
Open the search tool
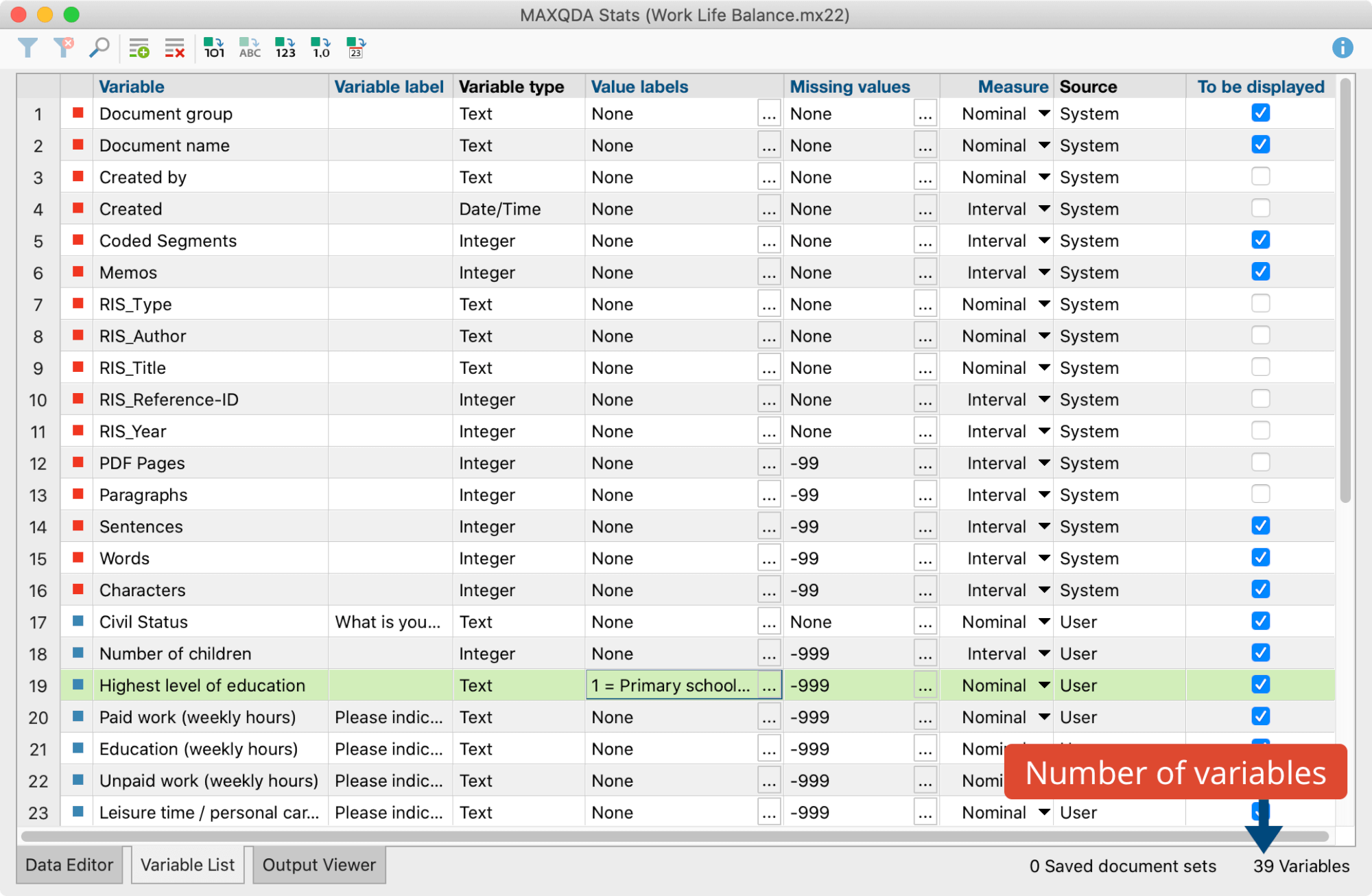tap(99, 48)
